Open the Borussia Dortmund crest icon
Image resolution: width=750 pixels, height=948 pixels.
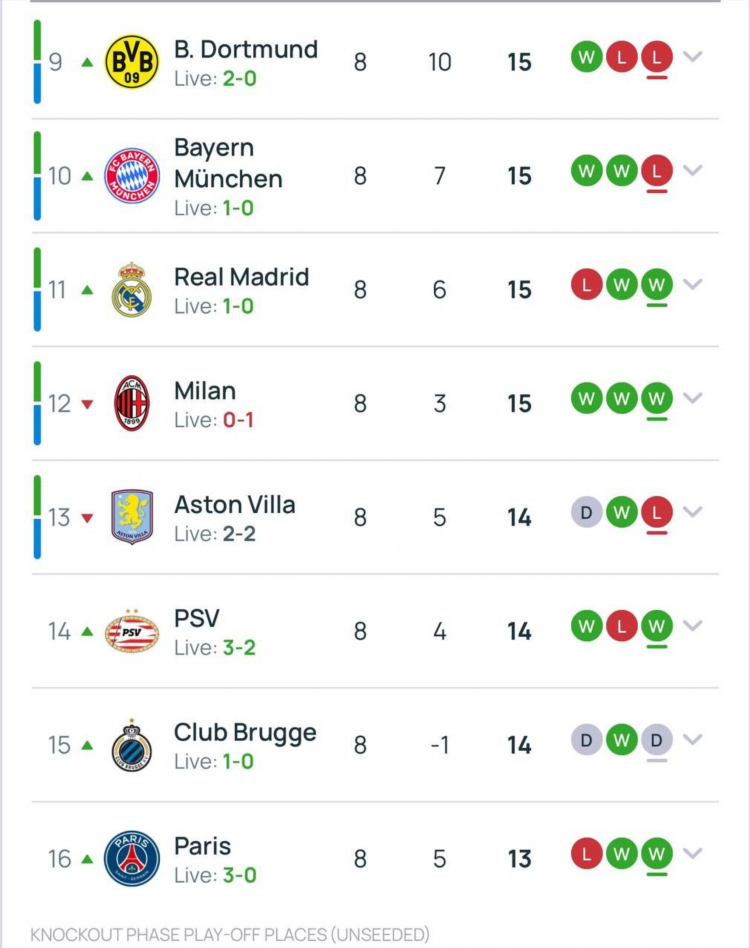pos(132,62)
